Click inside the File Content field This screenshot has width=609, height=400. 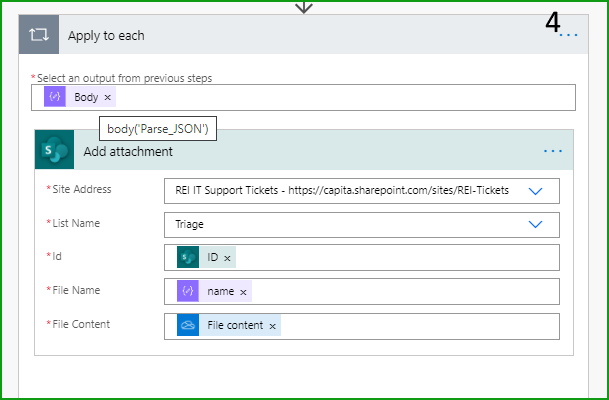(x=420, y=325)
